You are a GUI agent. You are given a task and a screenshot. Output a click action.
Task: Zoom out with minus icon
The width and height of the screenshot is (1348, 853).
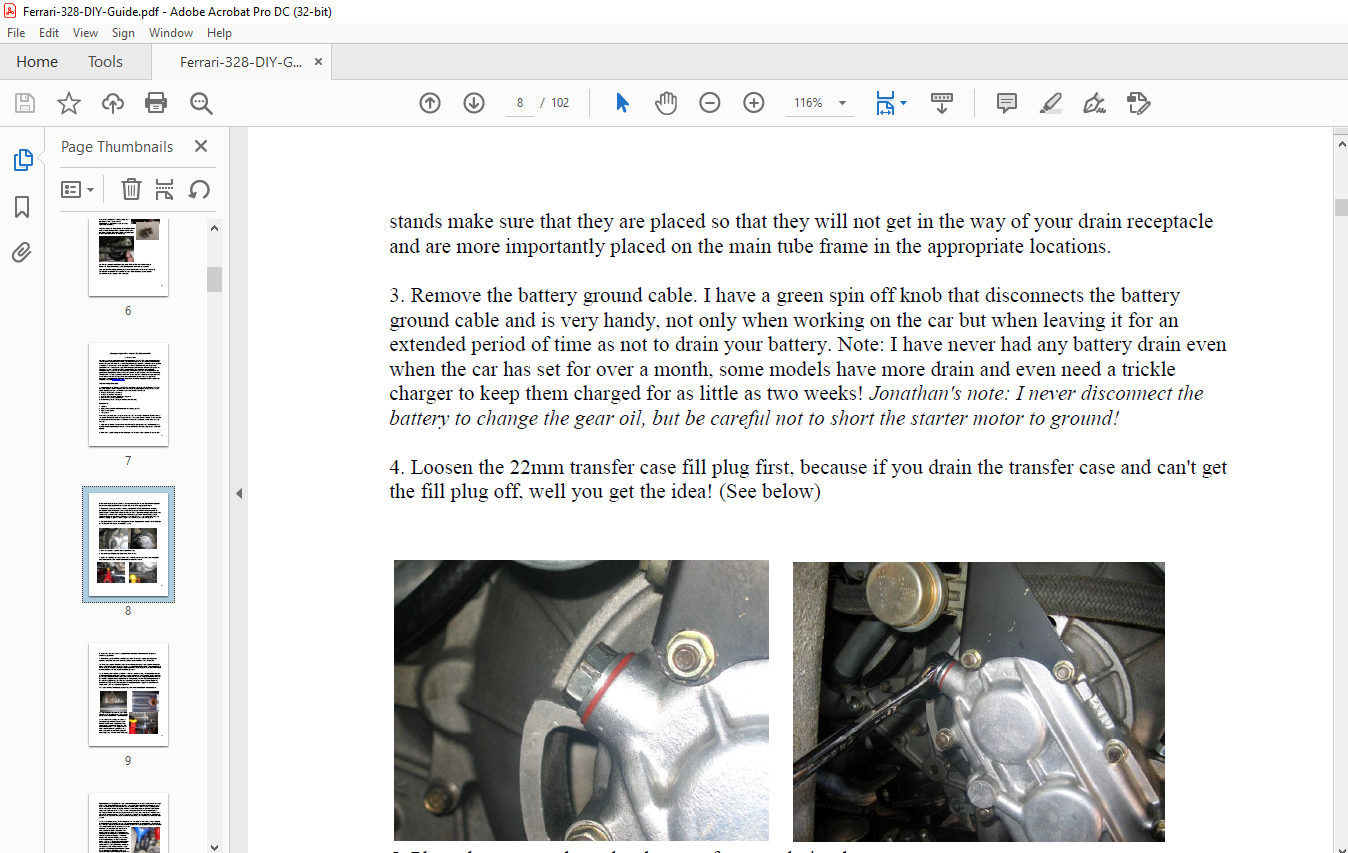point(710,103)
